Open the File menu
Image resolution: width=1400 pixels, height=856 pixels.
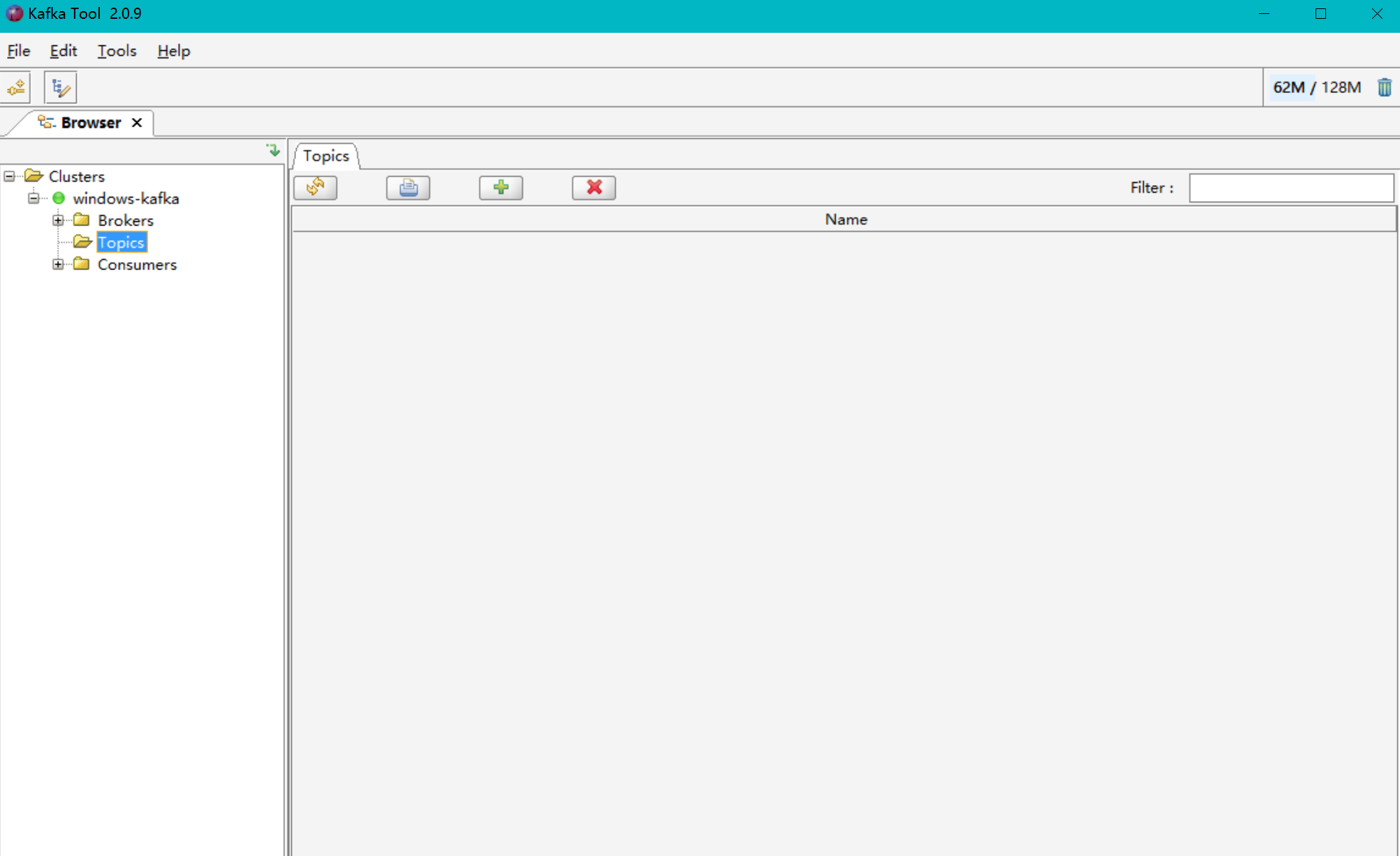click(x=18, y=51)
